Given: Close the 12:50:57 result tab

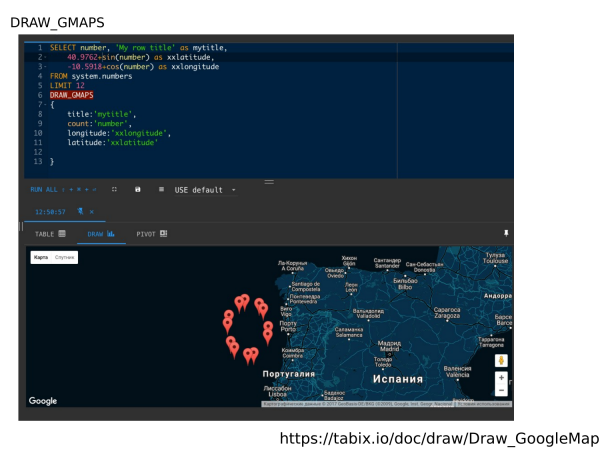Looking at the screenshot, I should pyautogui.click(x=92, y=212).
